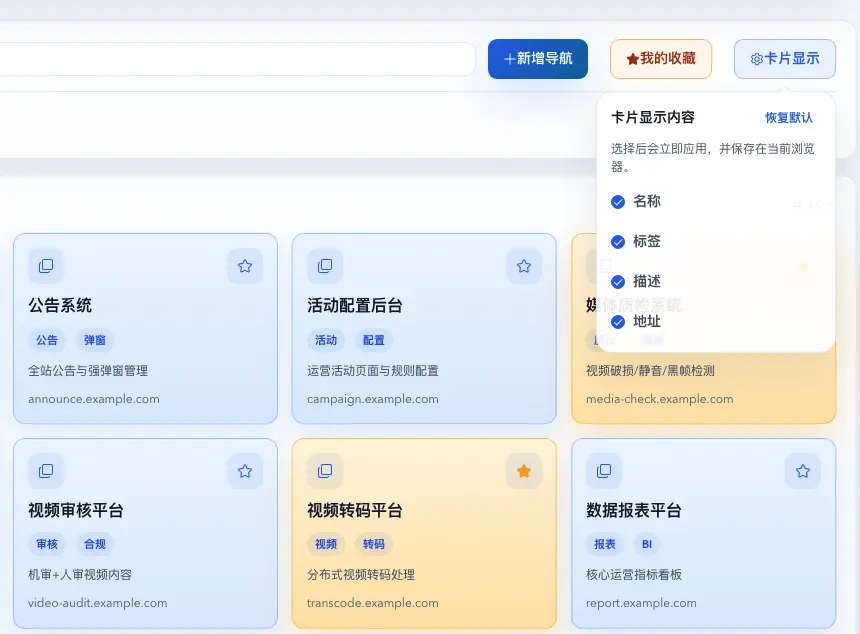Click announce.example.com address
Screen dimensions: 860x634
tap(94, 399)
